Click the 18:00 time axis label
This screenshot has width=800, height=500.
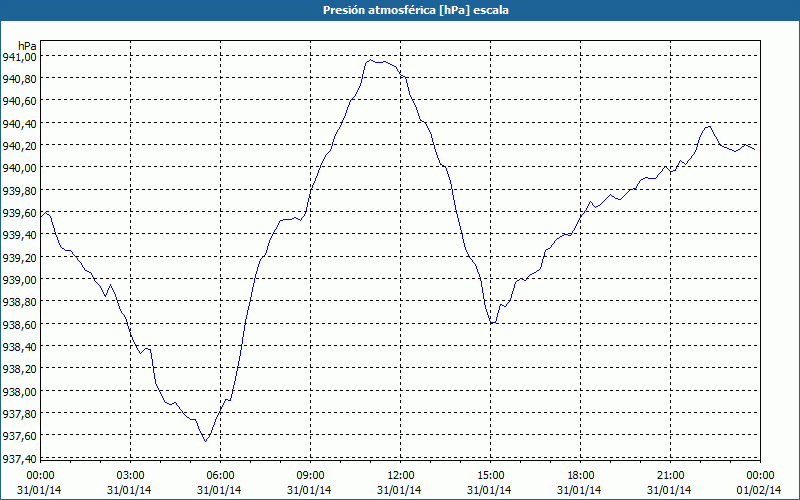(x=581, y=476)
